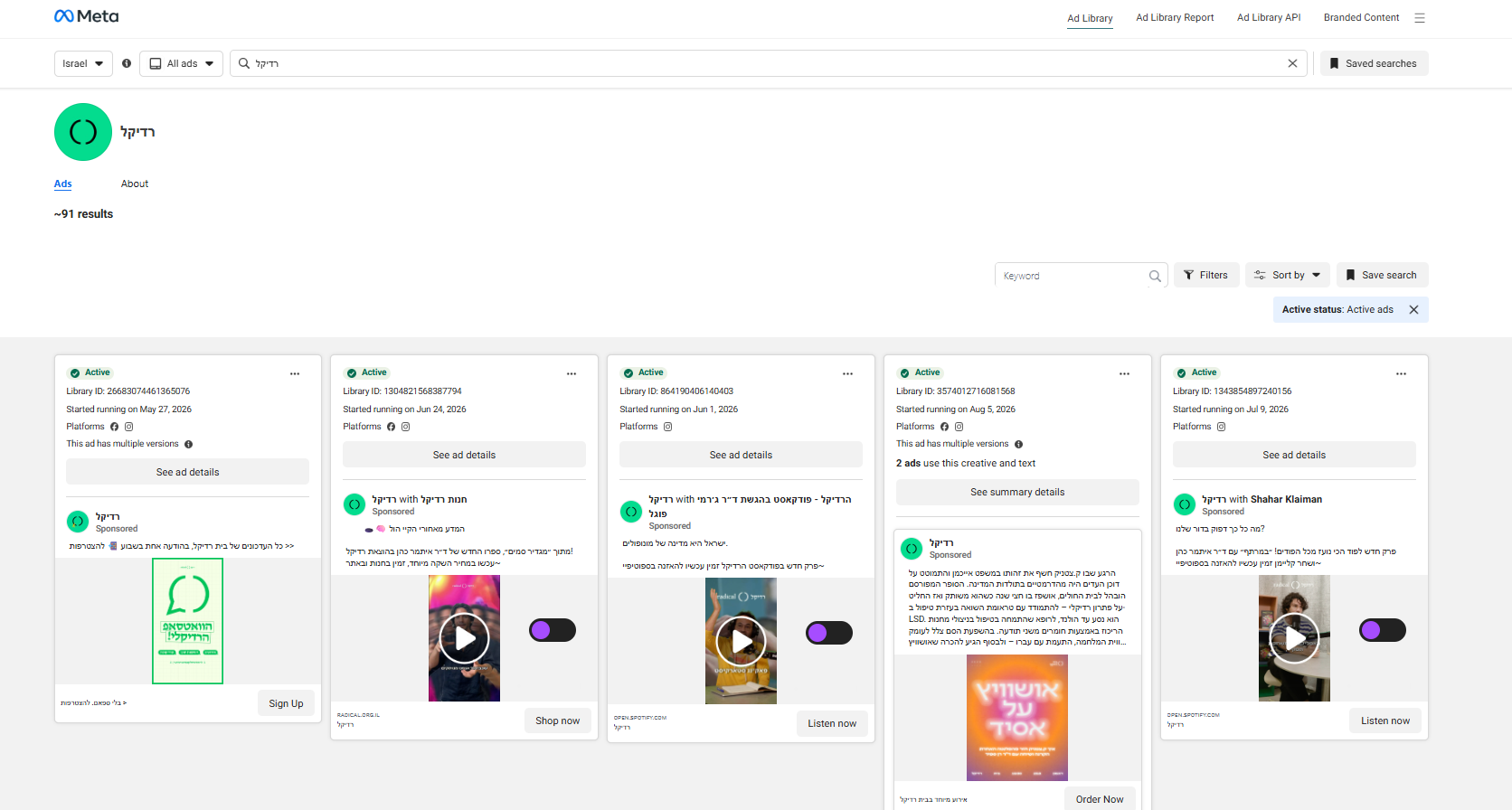This screenshot has width=1512, height=810.
Task: Click multiple versions info icon, May 27 ad
Action: coord(189,444)
